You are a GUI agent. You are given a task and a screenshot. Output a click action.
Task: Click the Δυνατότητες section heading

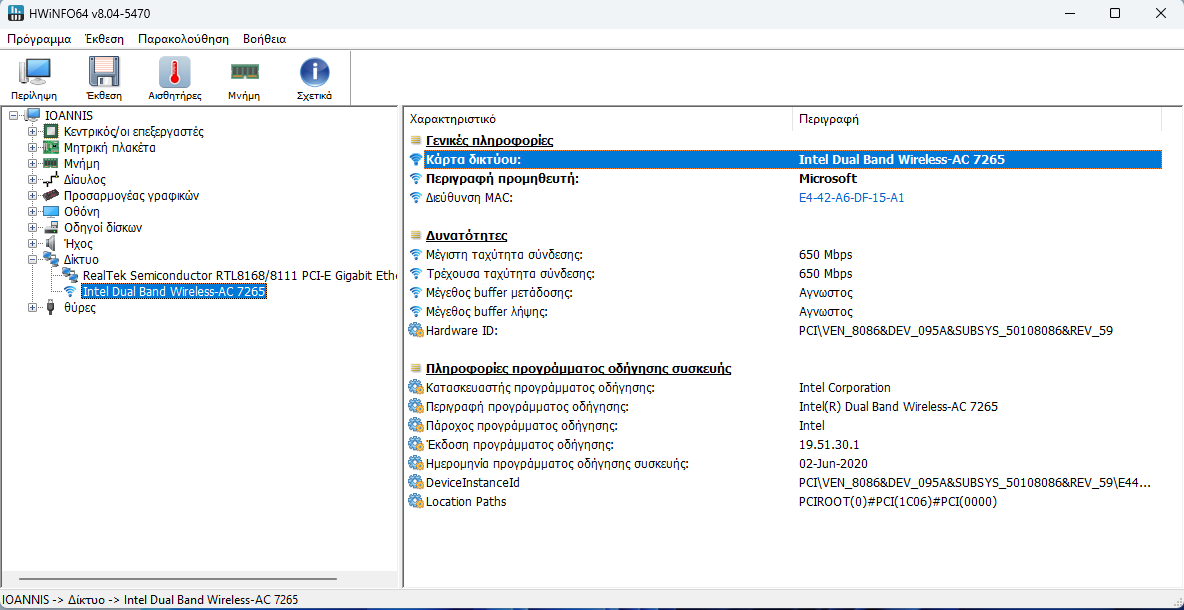466,236
